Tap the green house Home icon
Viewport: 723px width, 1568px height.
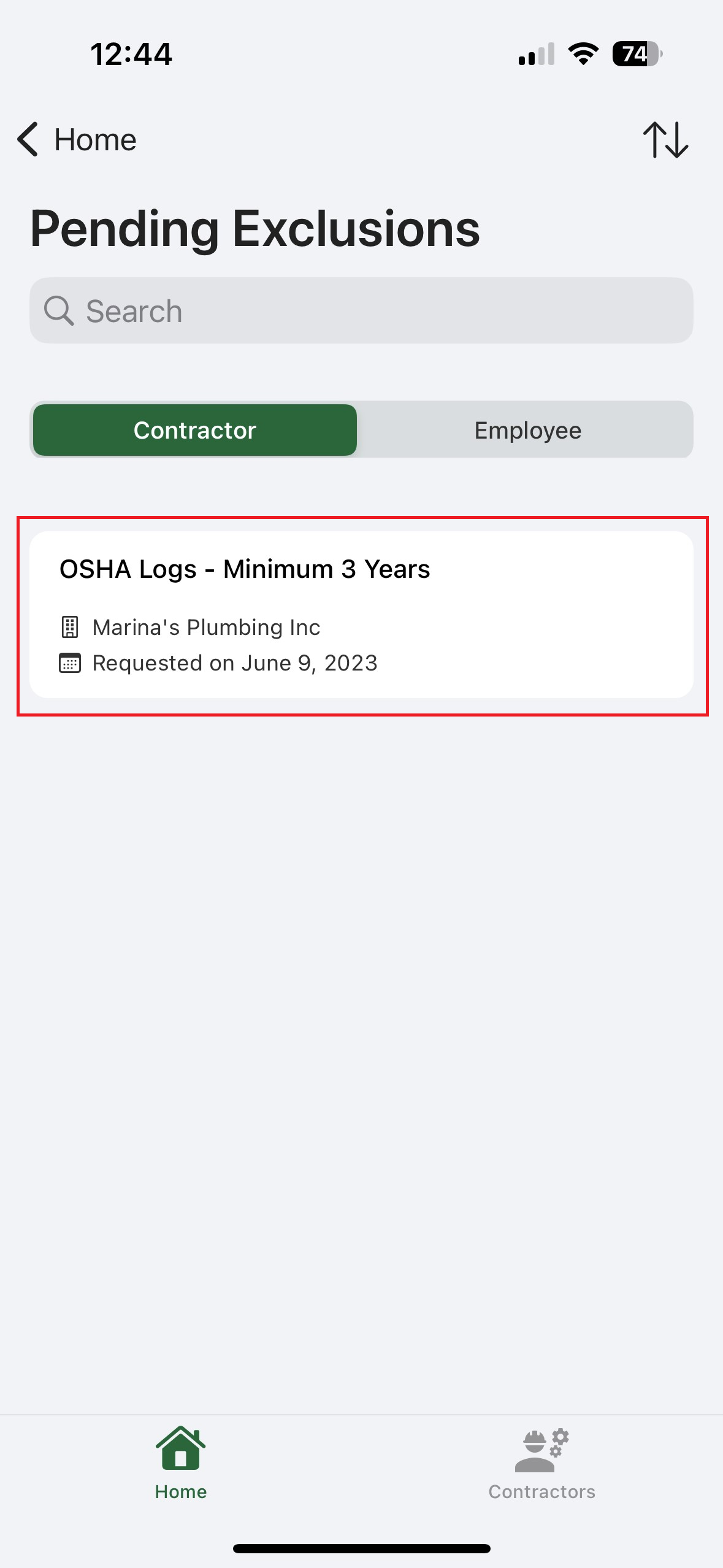(x=180, y=1449)
